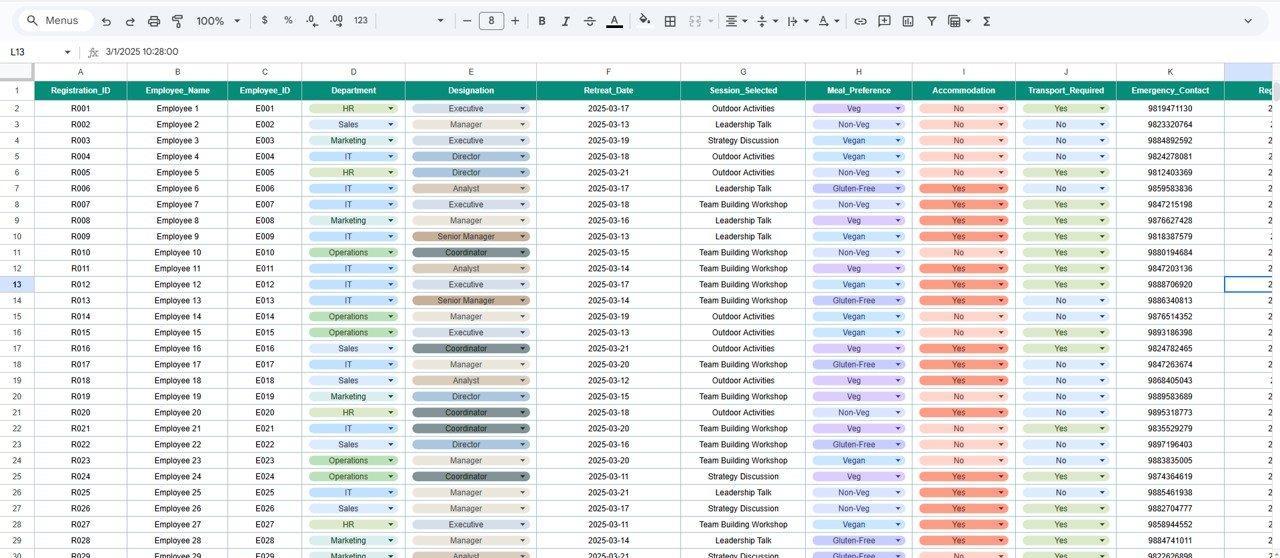Open Department dropdown for Employee 1
Viewport: 1280px width, 558px height.
(x=390, y=109)
